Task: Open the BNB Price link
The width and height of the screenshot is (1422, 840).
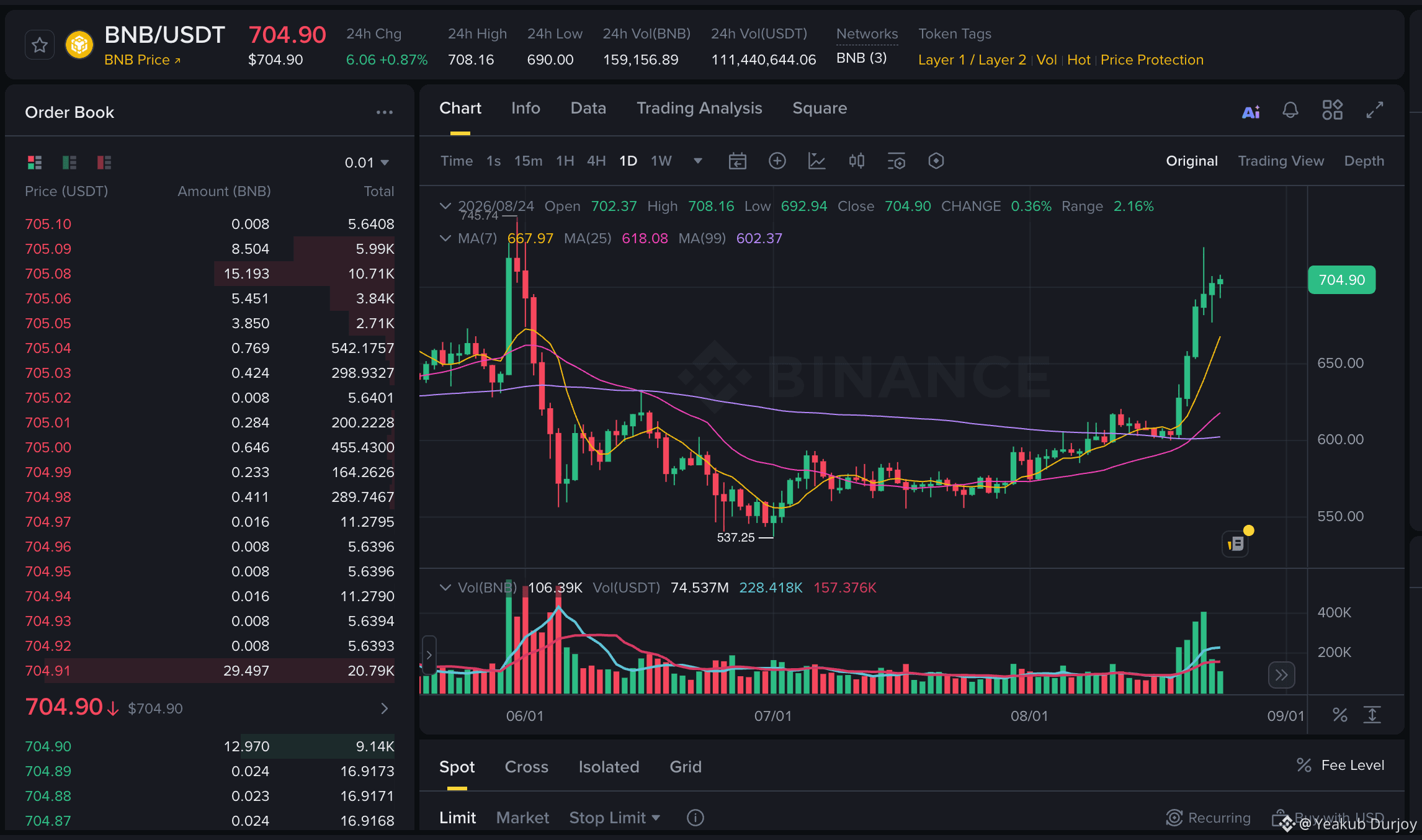Action: coord(142,60)
